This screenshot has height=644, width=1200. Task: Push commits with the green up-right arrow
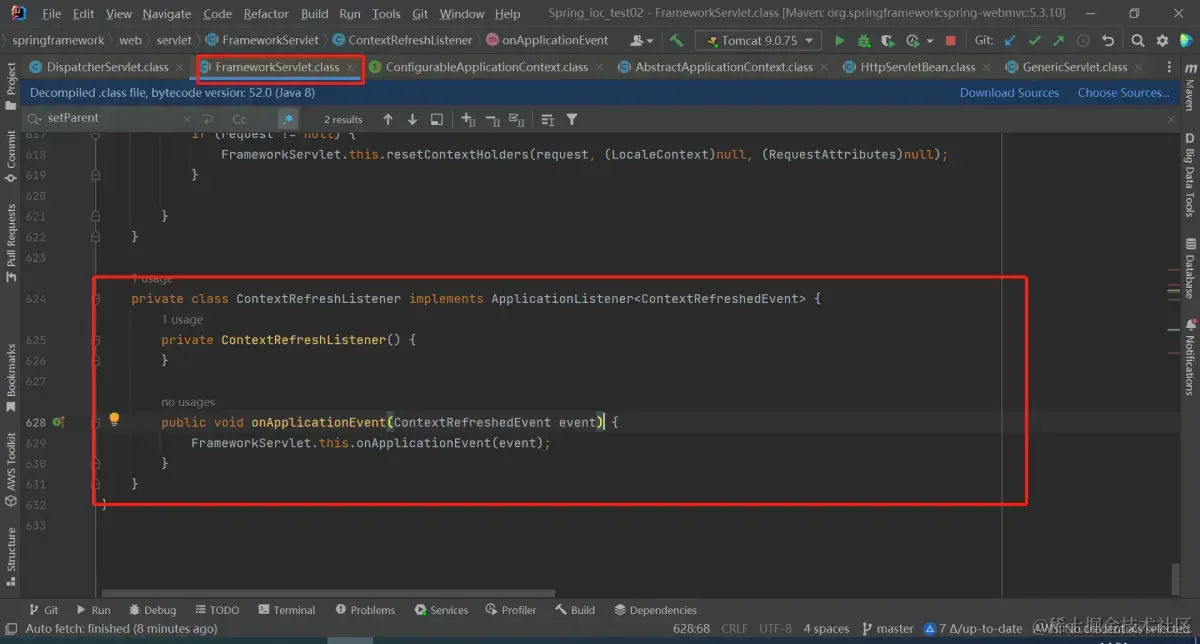[x=1058, y=41]
